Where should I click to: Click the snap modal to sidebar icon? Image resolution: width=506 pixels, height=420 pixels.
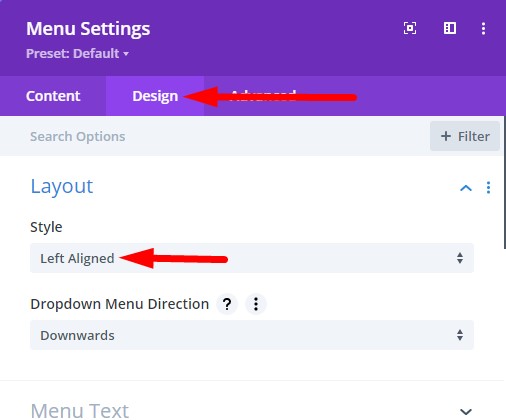click(450, 28)
